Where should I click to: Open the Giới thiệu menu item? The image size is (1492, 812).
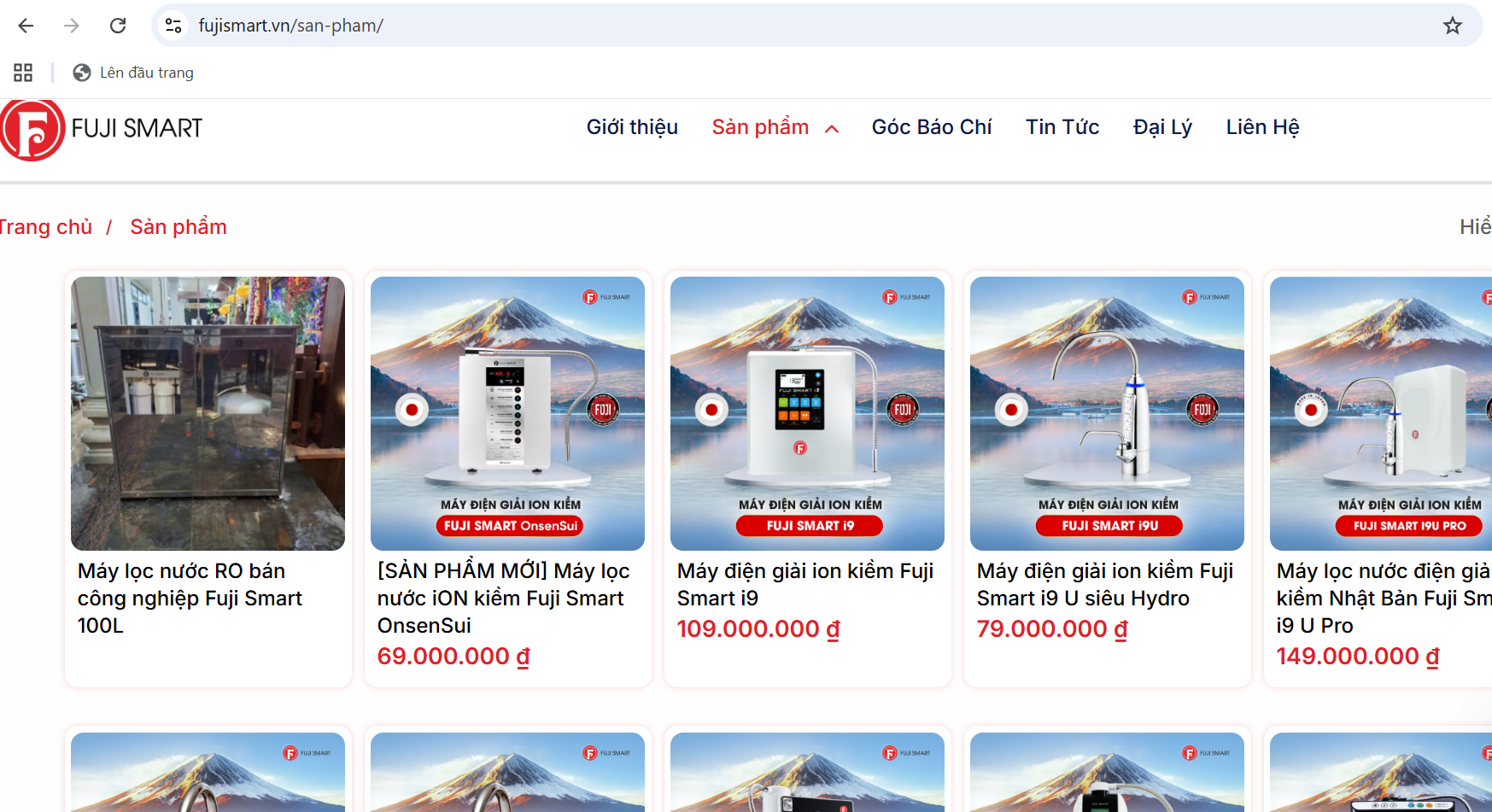(x=631, y=127)
